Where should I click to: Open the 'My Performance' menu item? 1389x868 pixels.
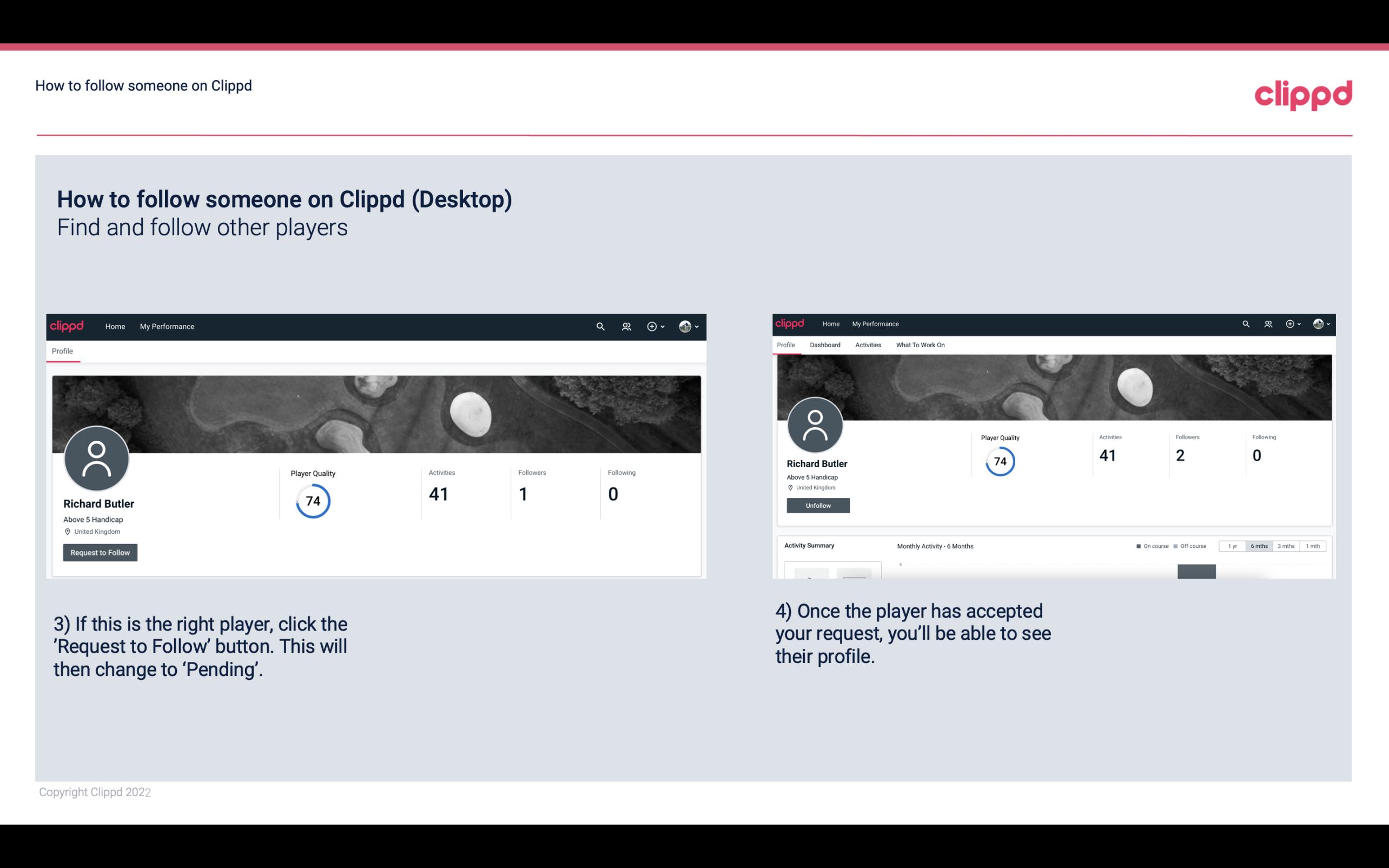(167, 326)
